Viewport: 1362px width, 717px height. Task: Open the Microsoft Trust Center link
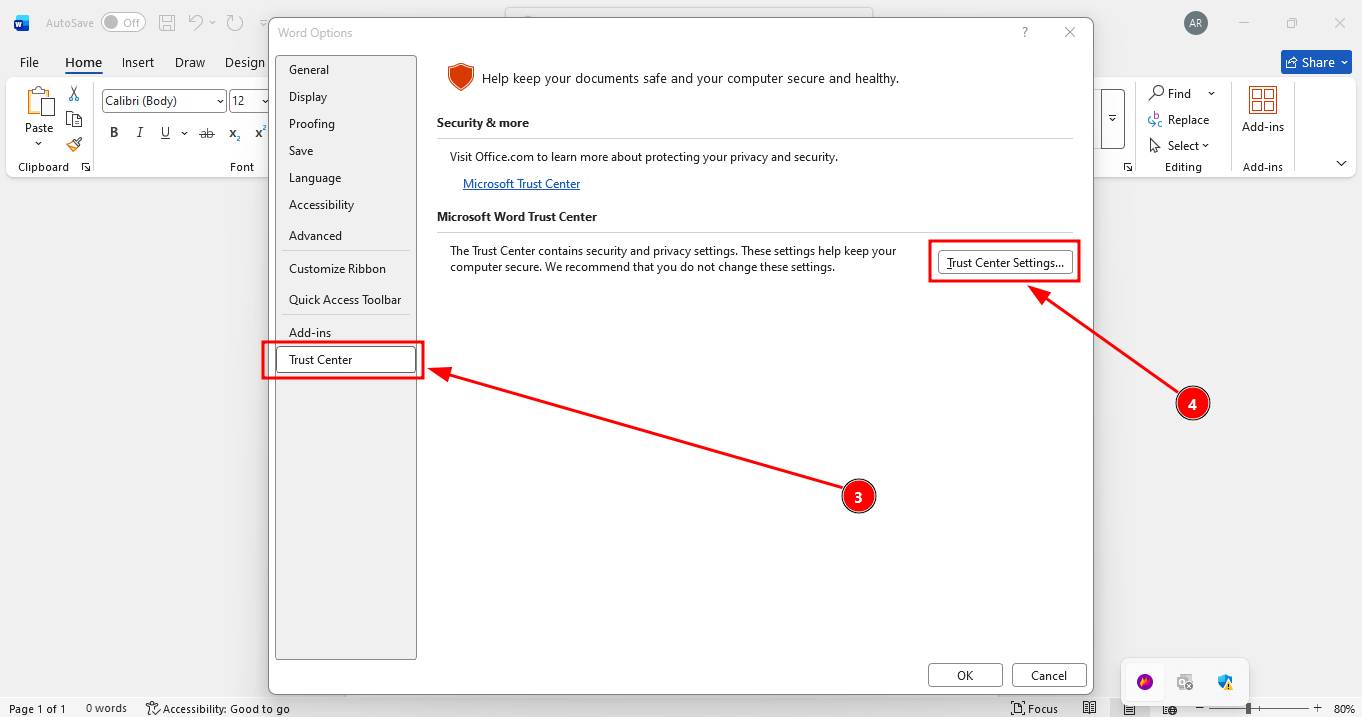(x=521, y=184)
